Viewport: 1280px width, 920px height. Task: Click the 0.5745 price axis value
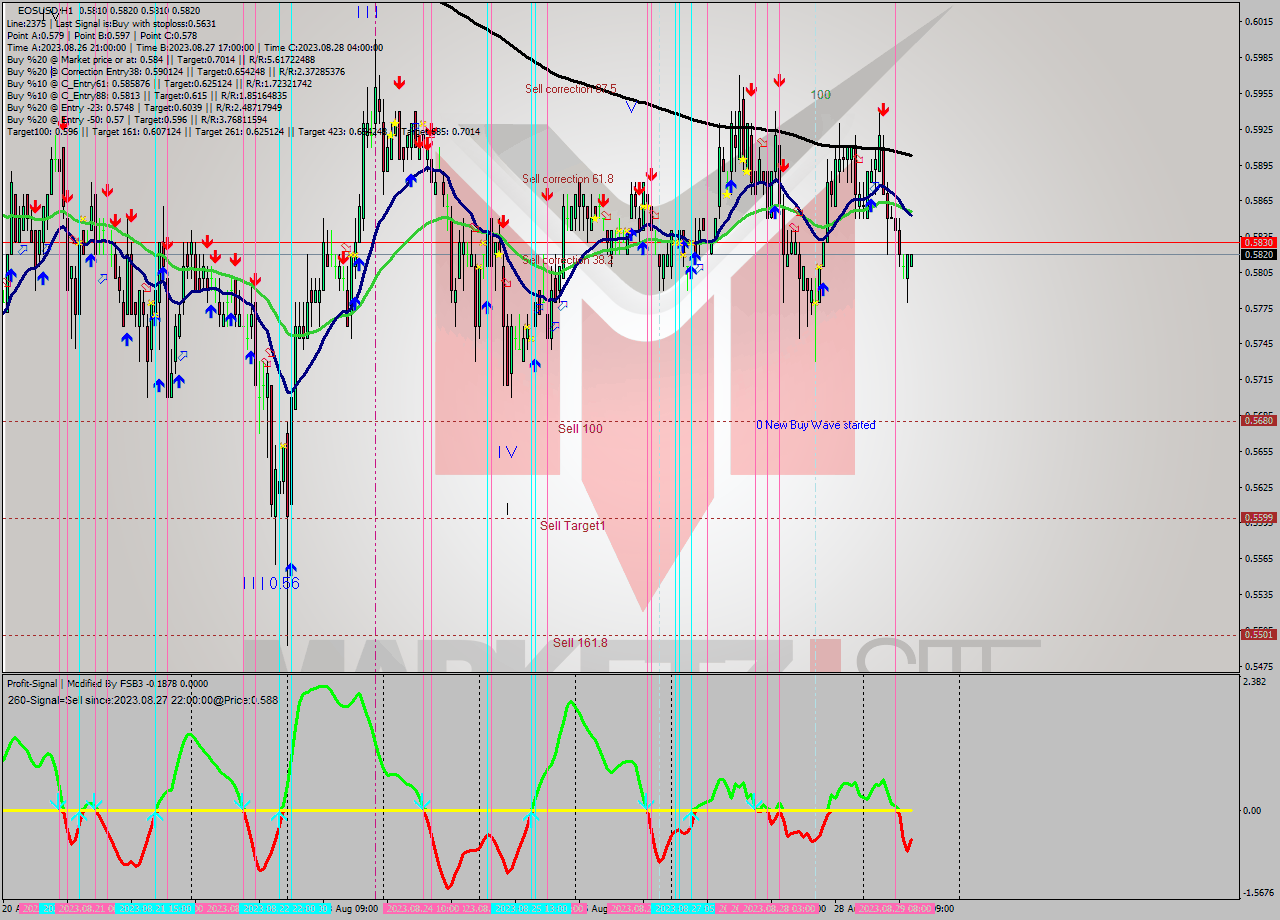coord(1258,344)
